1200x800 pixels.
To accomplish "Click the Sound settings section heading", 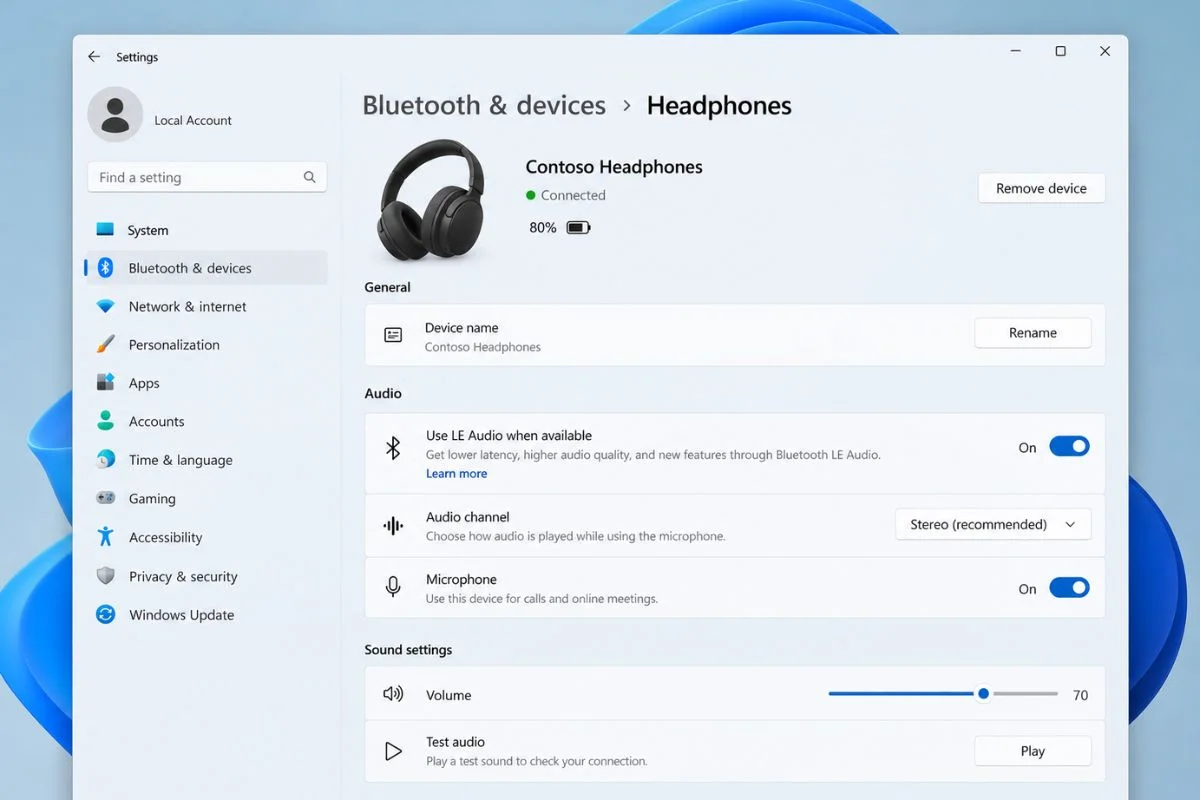I will [408, 650].
